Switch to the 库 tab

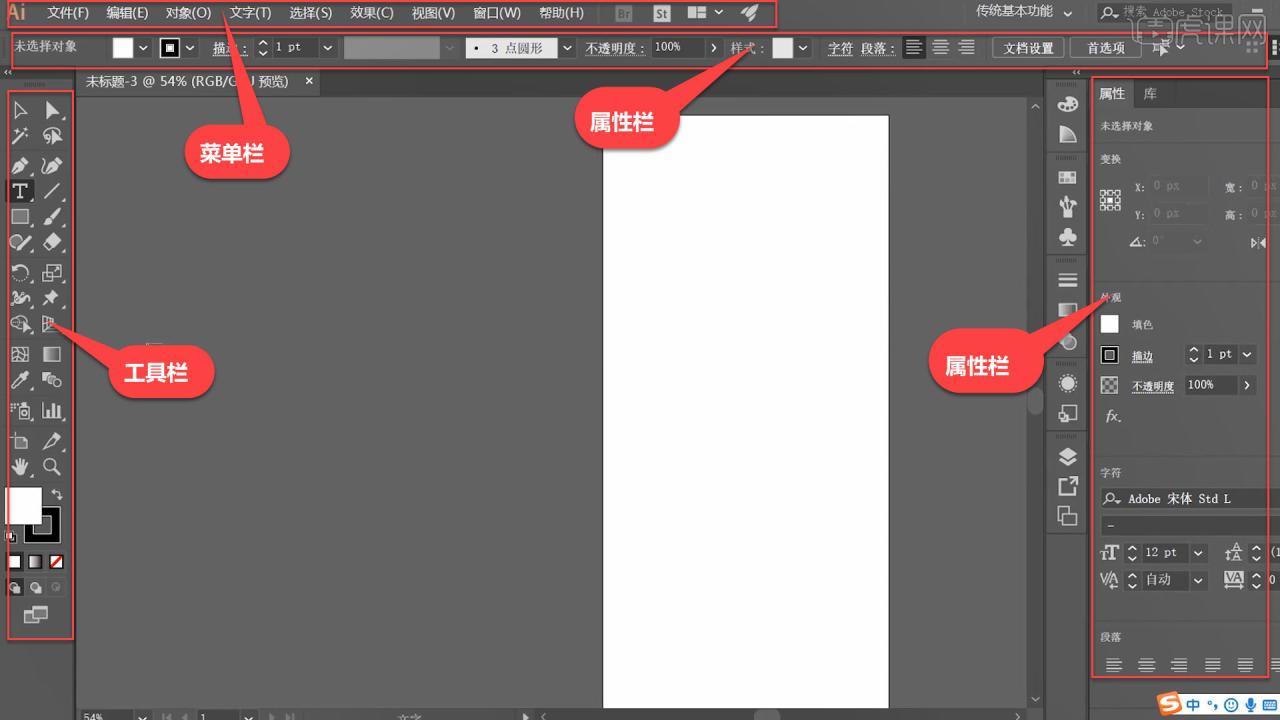(1150, 94)
